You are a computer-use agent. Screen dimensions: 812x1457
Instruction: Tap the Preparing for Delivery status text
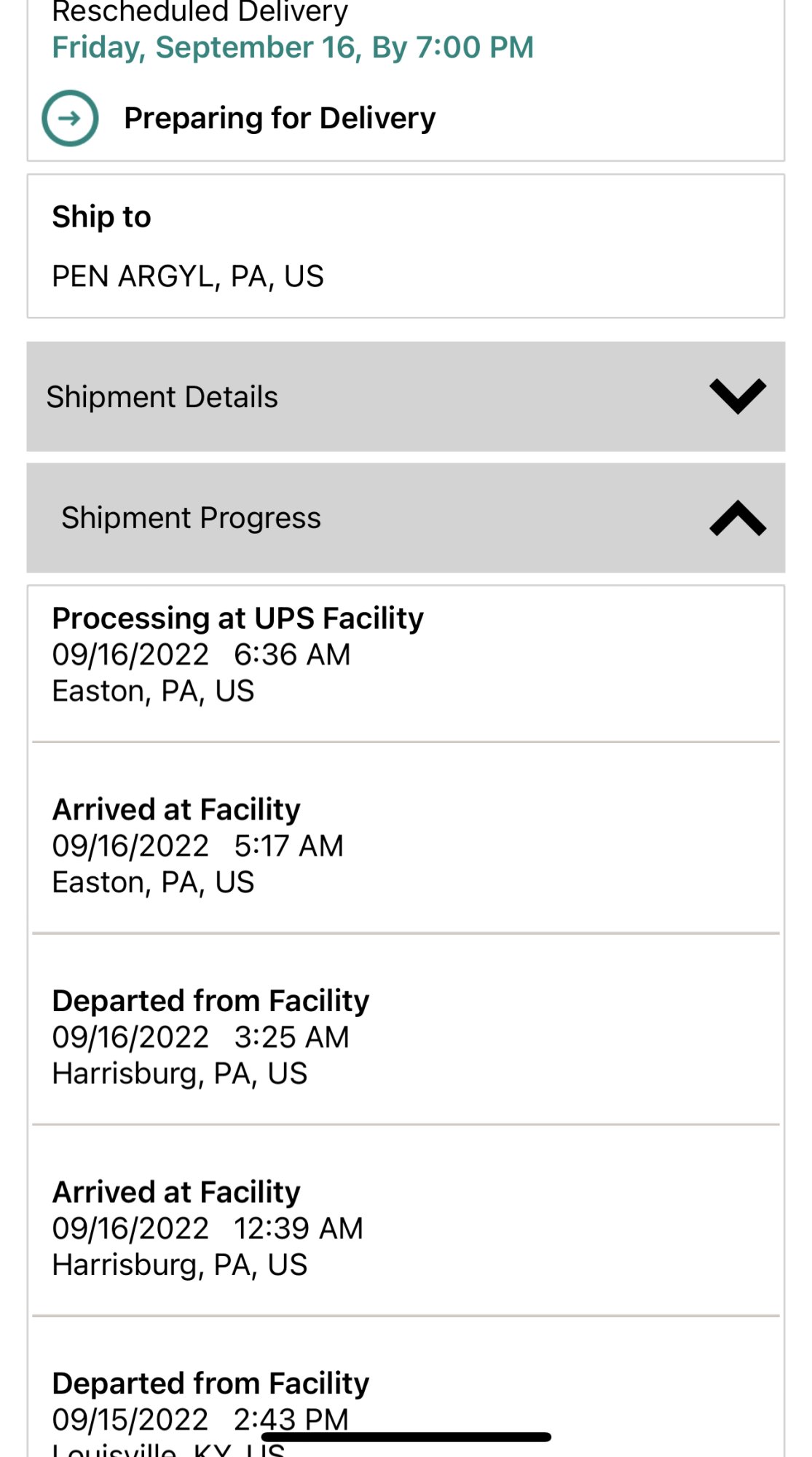click(280, 118)
